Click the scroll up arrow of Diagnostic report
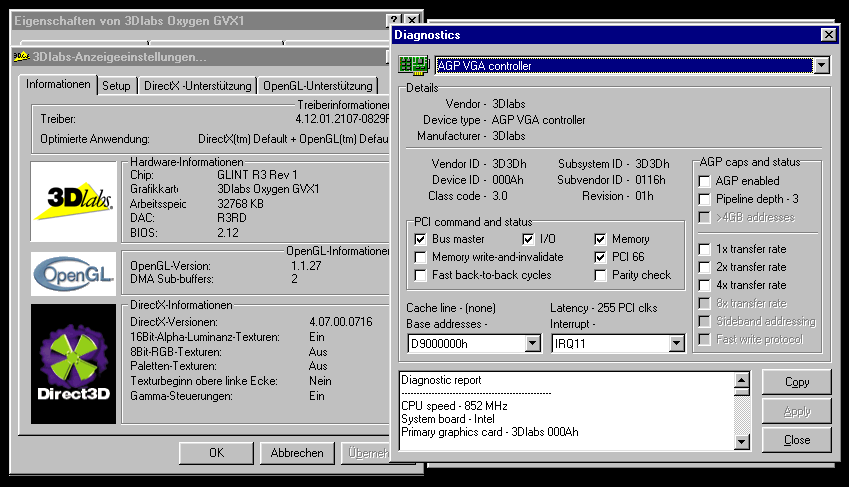The height and width of the screenshot is (487, 849). click(x=742, y=380)
